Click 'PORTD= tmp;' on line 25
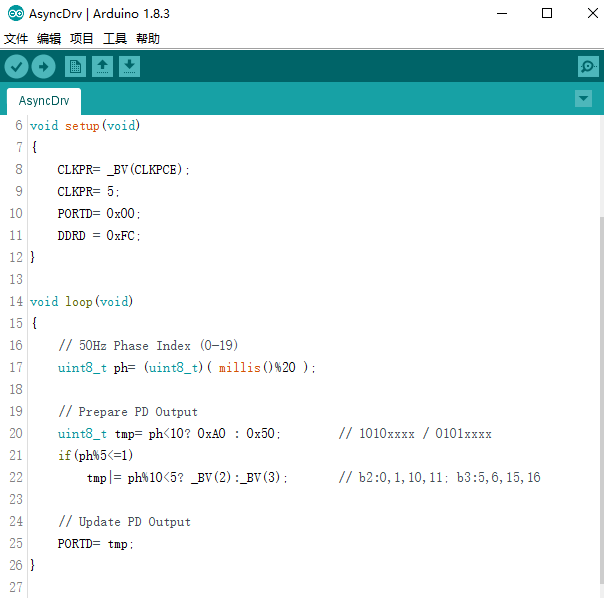This screenshot has height=598, width=604. (96, 544)
